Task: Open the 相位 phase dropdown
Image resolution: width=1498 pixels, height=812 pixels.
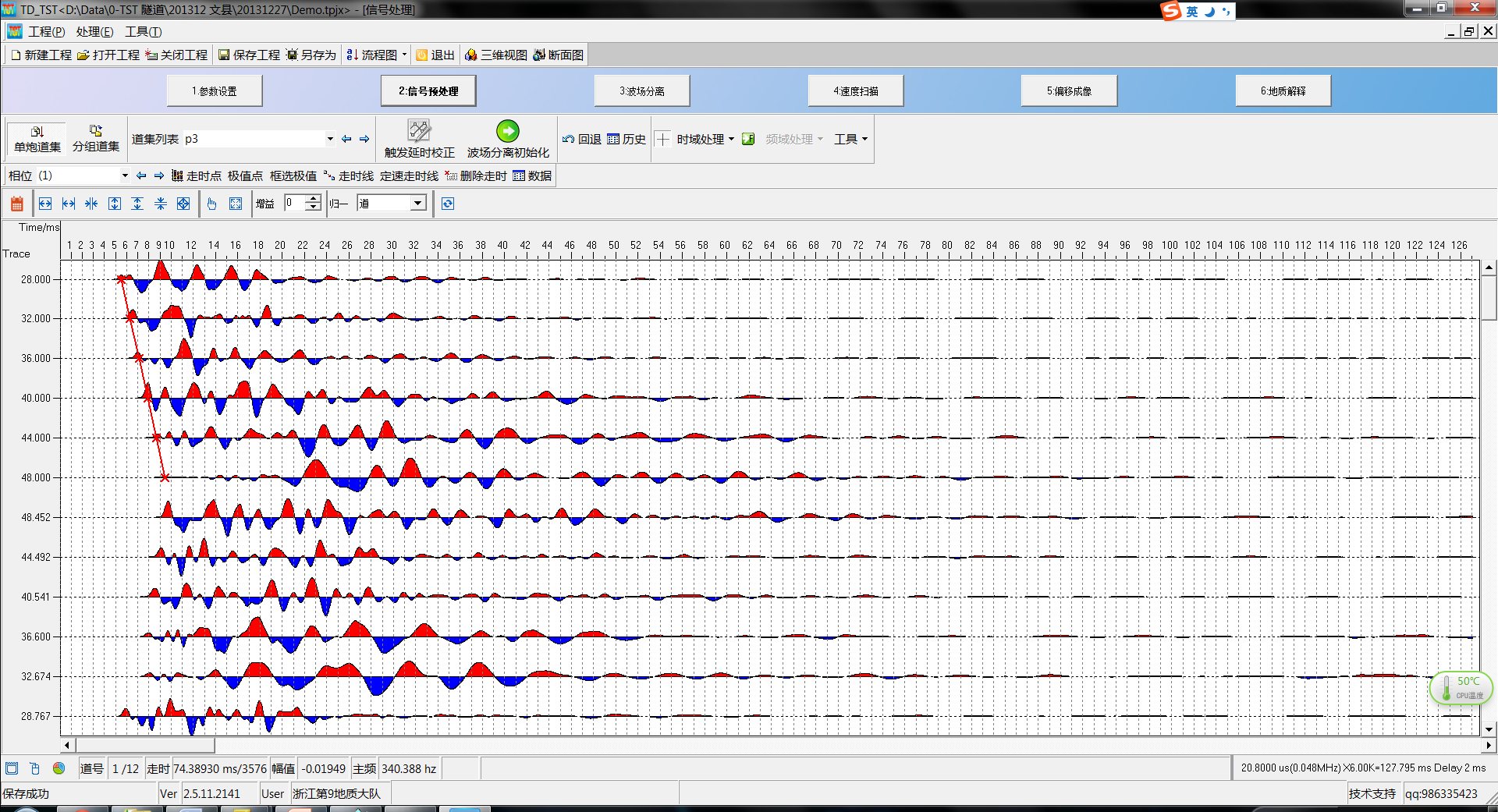Action: [124, 176]
